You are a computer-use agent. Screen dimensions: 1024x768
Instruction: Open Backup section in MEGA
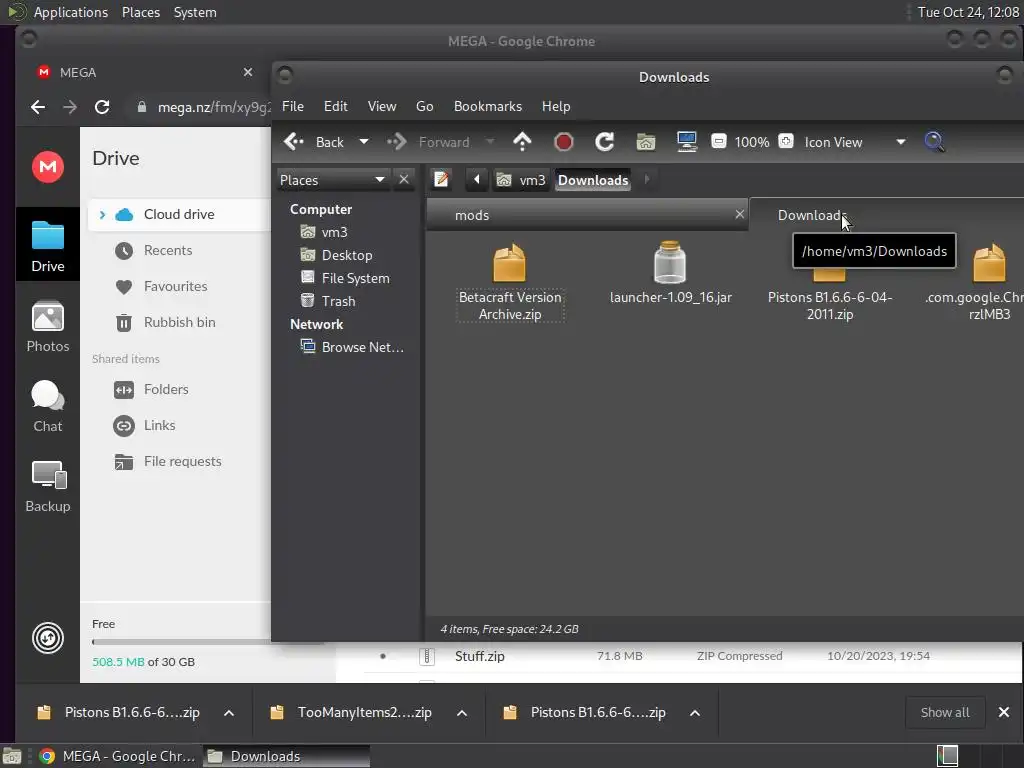click(x=48, y=487)
